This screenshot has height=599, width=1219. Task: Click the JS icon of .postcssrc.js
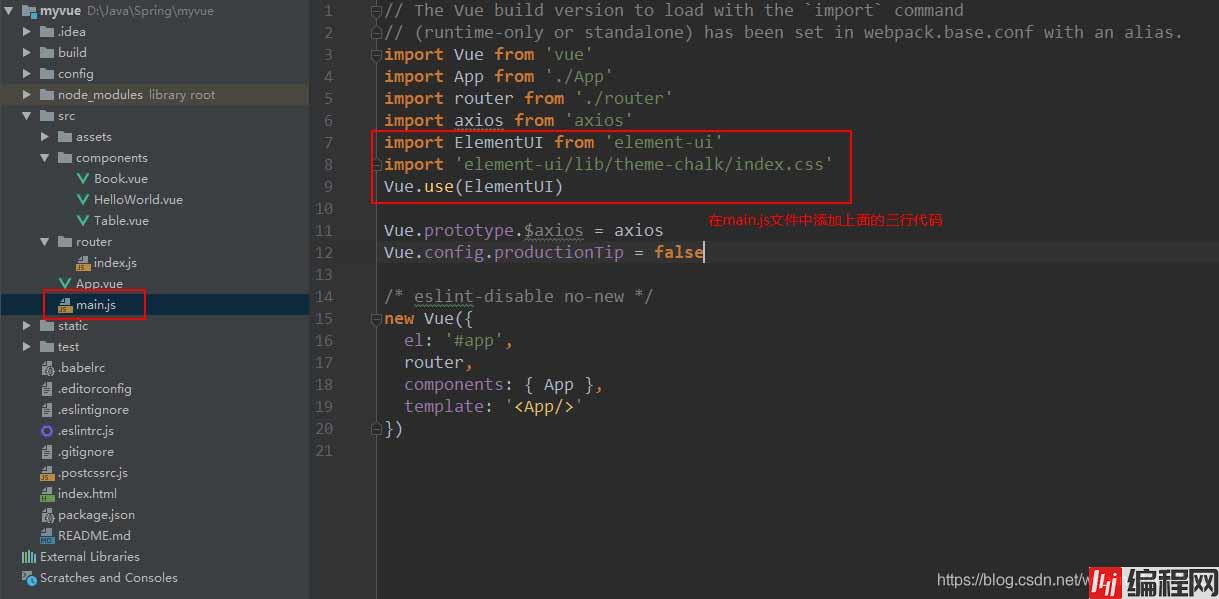[47, 473]
